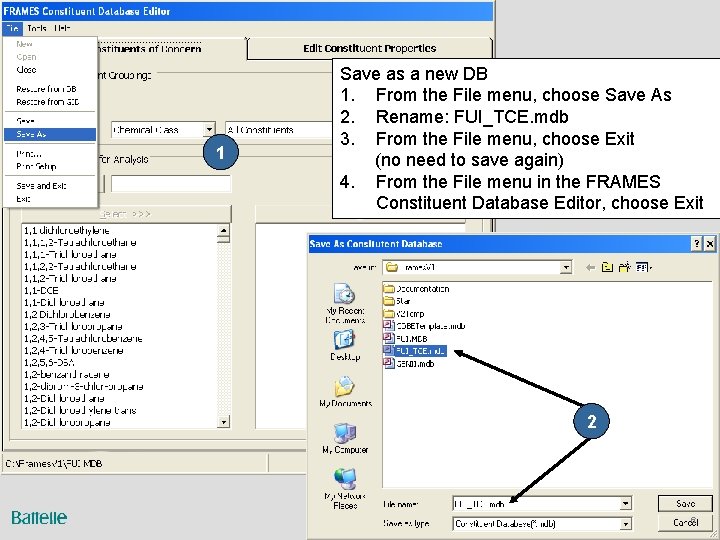Choose Restore from GID menu item
The image size is (720, 540).
[x=50, y=102]
